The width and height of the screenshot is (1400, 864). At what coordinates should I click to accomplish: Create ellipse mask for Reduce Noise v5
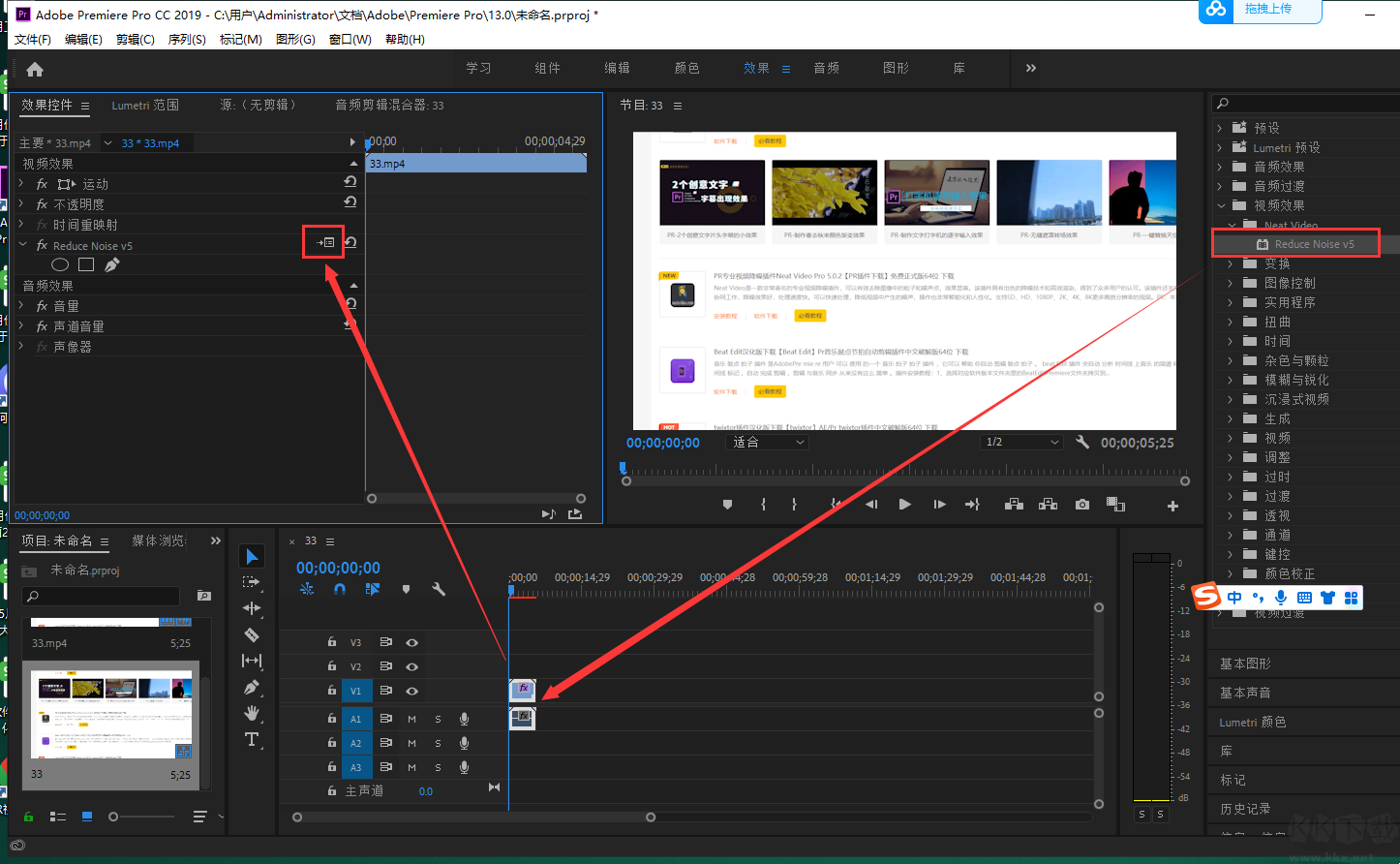pyautogui.click(x=60, y=264)
